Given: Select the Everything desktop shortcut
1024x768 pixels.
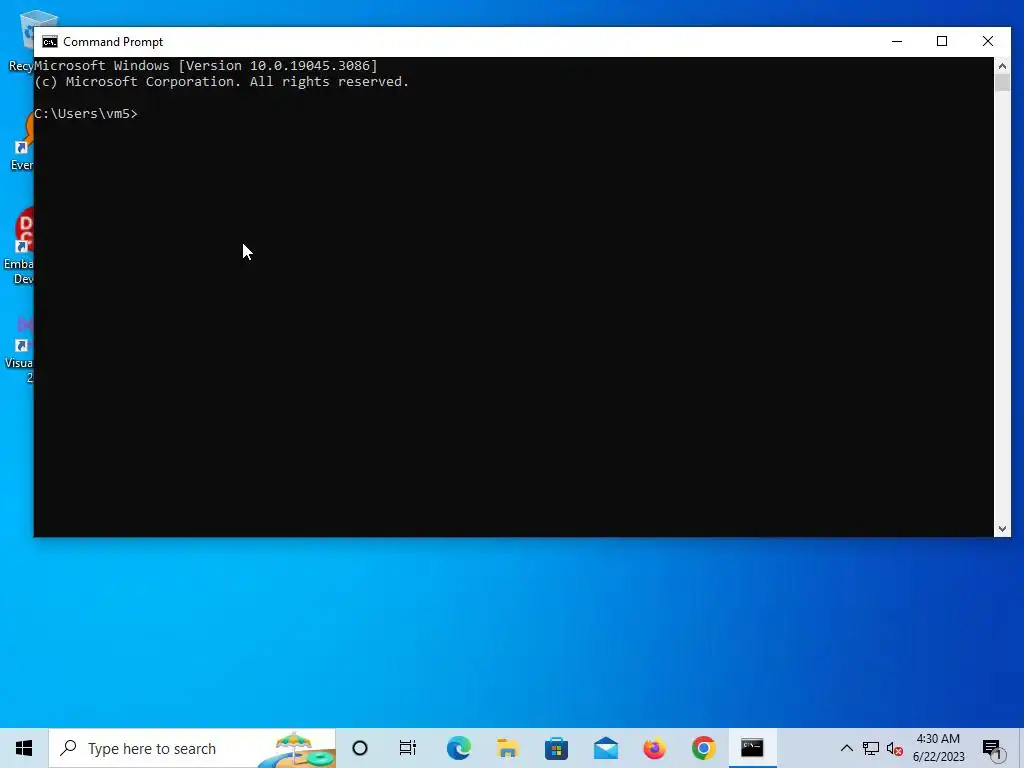Looking at the screenshot, I should click(x=22, y=140).
